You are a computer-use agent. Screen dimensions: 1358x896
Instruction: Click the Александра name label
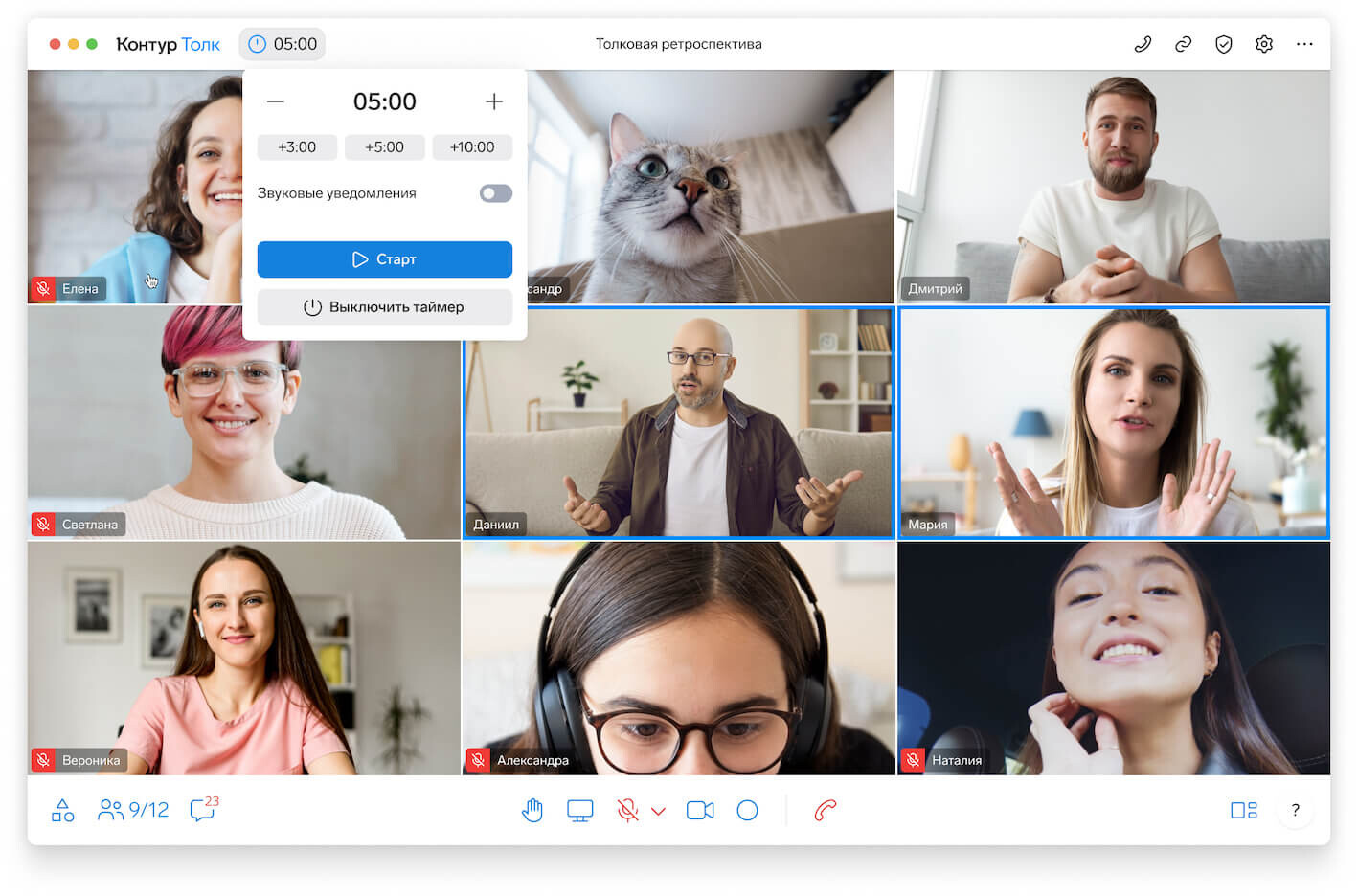(x=532, y=761)
